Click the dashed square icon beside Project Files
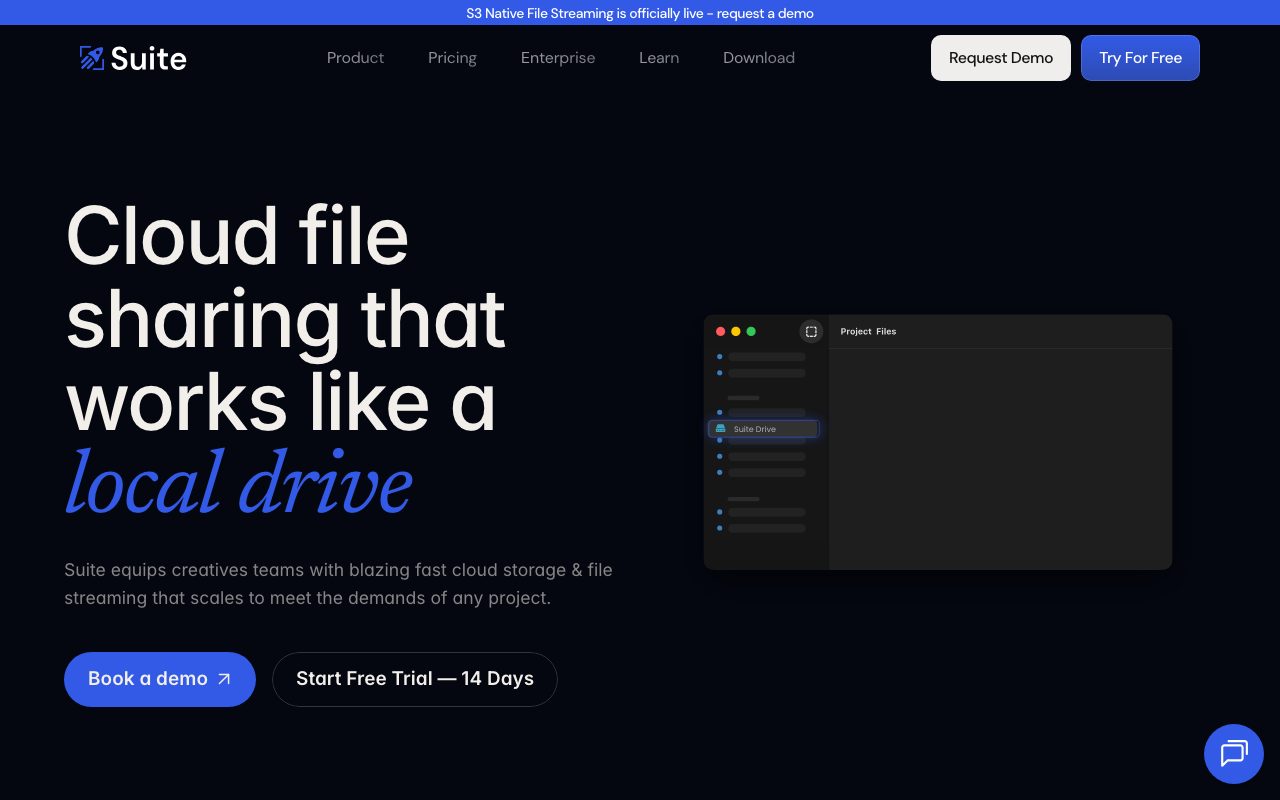 (x=811, y=331)
